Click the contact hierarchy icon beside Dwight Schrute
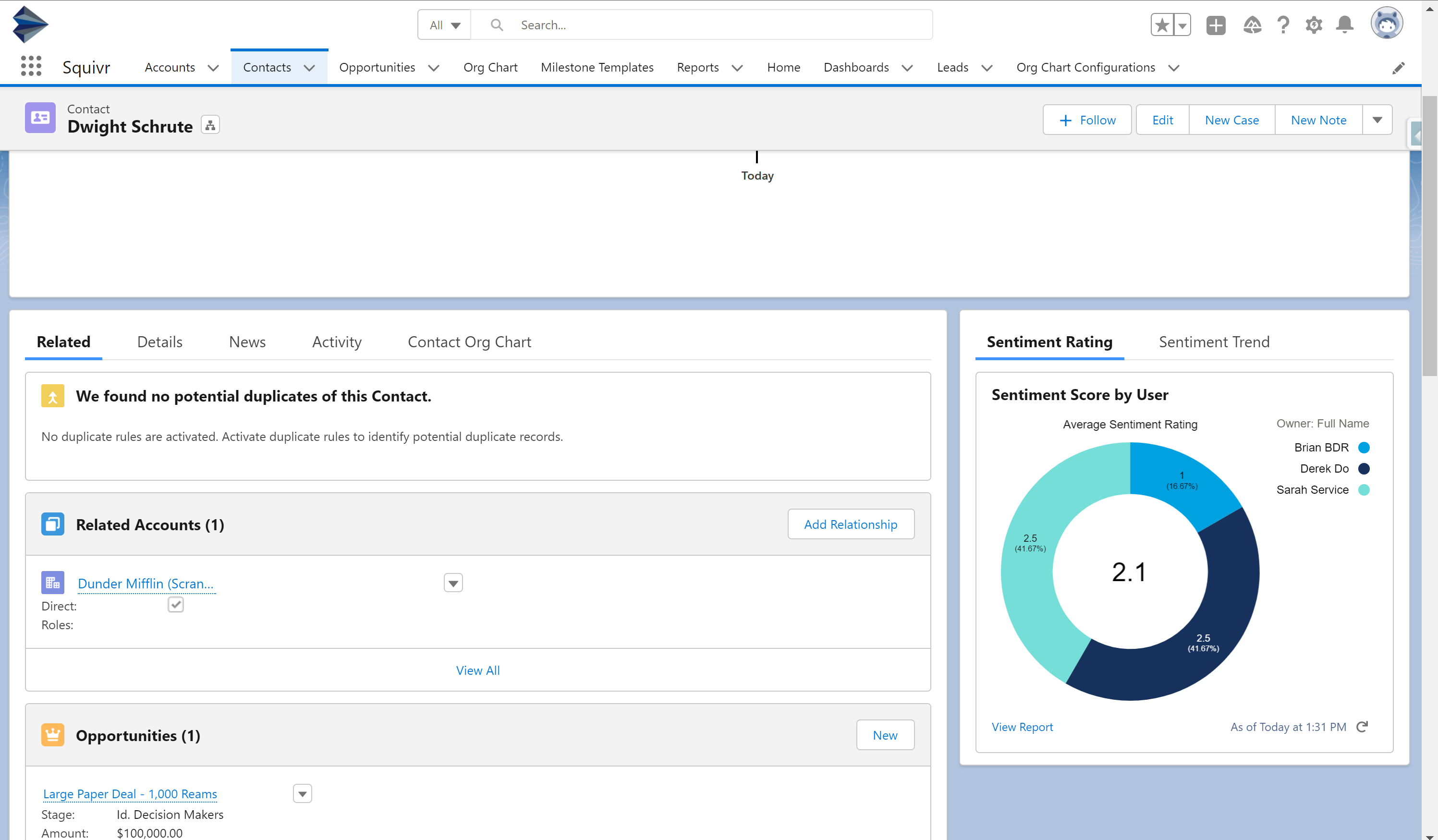The height and width of the screenshot is (840, 1438). point(210,125)
